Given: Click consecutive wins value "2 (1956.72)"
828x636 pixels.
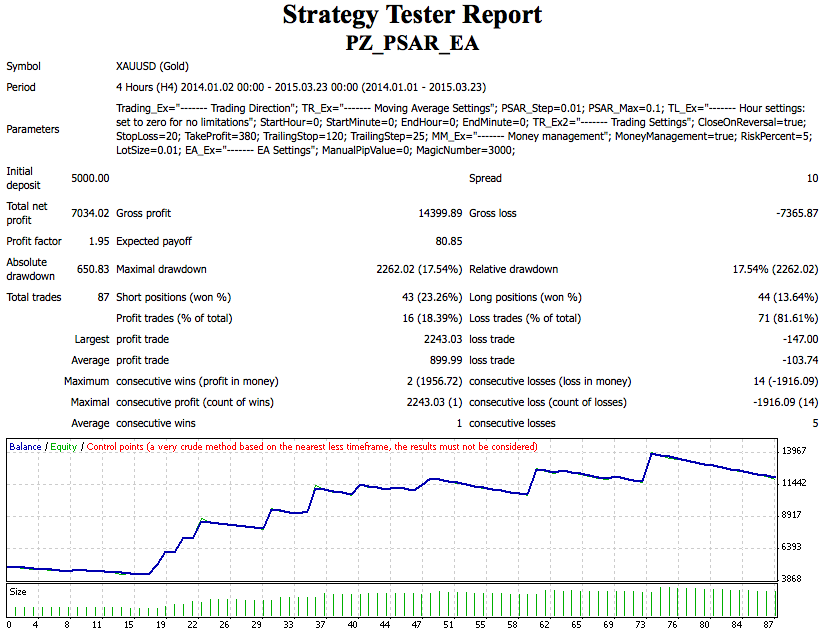Looking at the screenshot, I should point(435,381).
